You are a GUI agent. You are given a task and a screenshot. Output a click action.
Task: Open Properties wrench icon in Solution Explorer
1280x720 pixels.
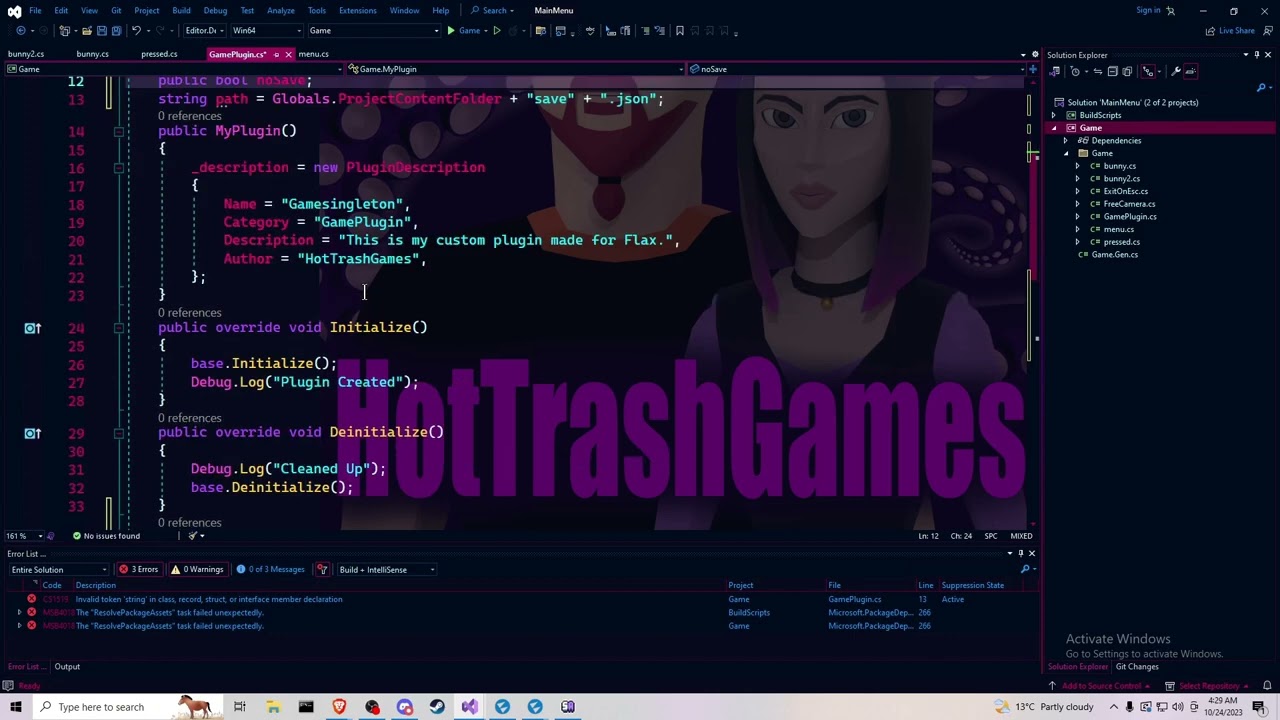tap(1176, 71)
